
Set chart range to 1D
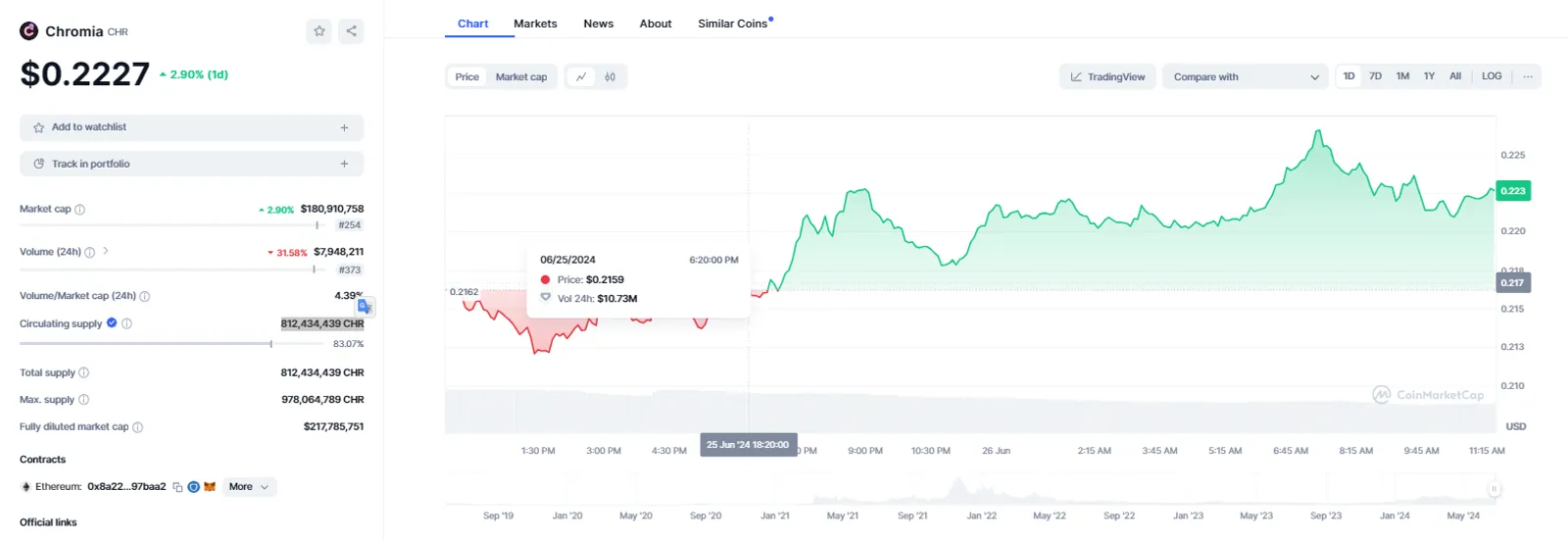[1348, 76]
